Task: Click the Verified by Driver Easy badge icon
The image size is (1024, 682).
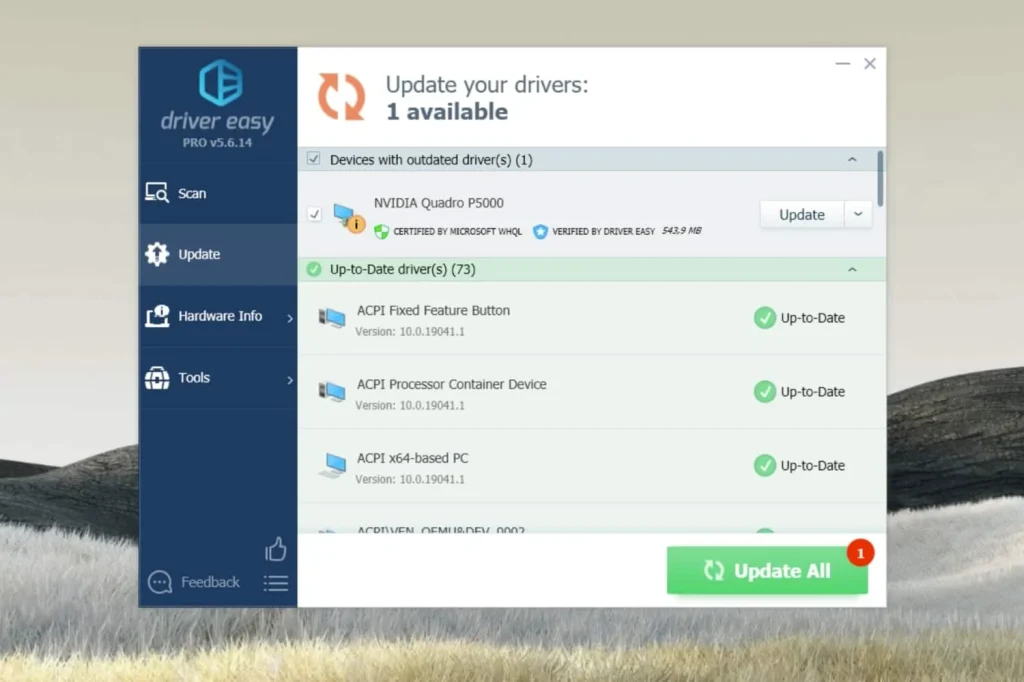Action: pyautogui.click(x=540, y=231)
